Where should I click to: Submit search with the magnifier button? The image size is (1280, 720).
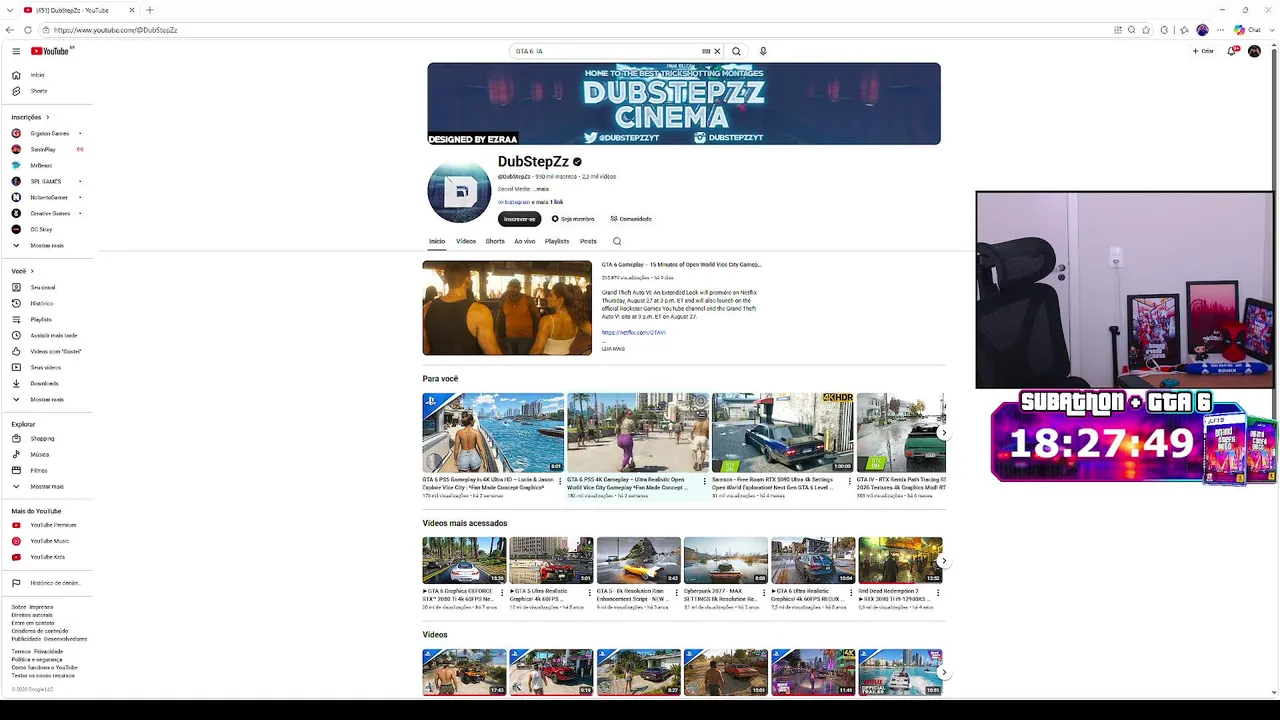click(736, 51)
